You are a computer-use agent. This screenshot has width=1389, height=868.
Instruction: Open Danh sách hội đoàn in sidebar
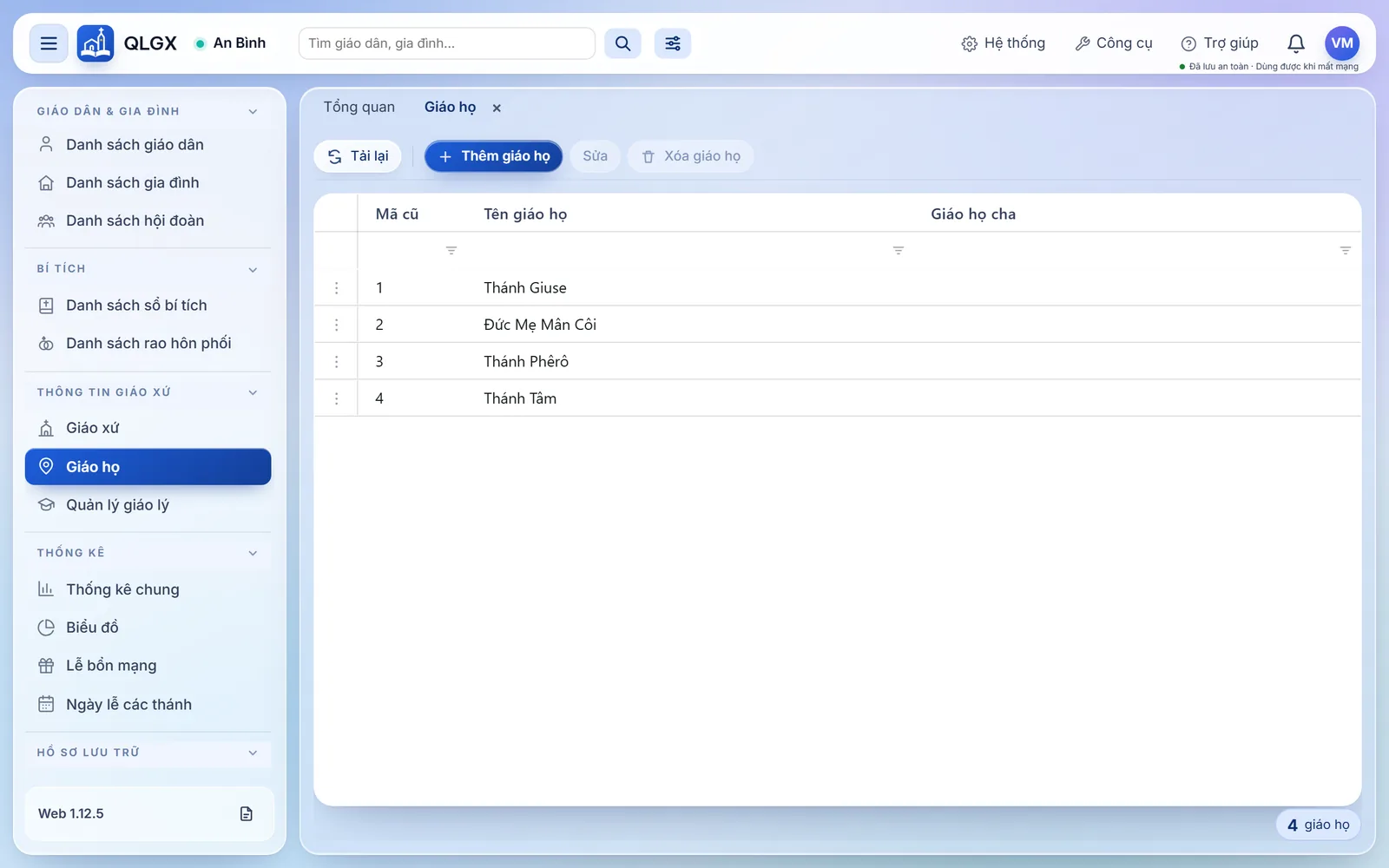coord(148,221)
